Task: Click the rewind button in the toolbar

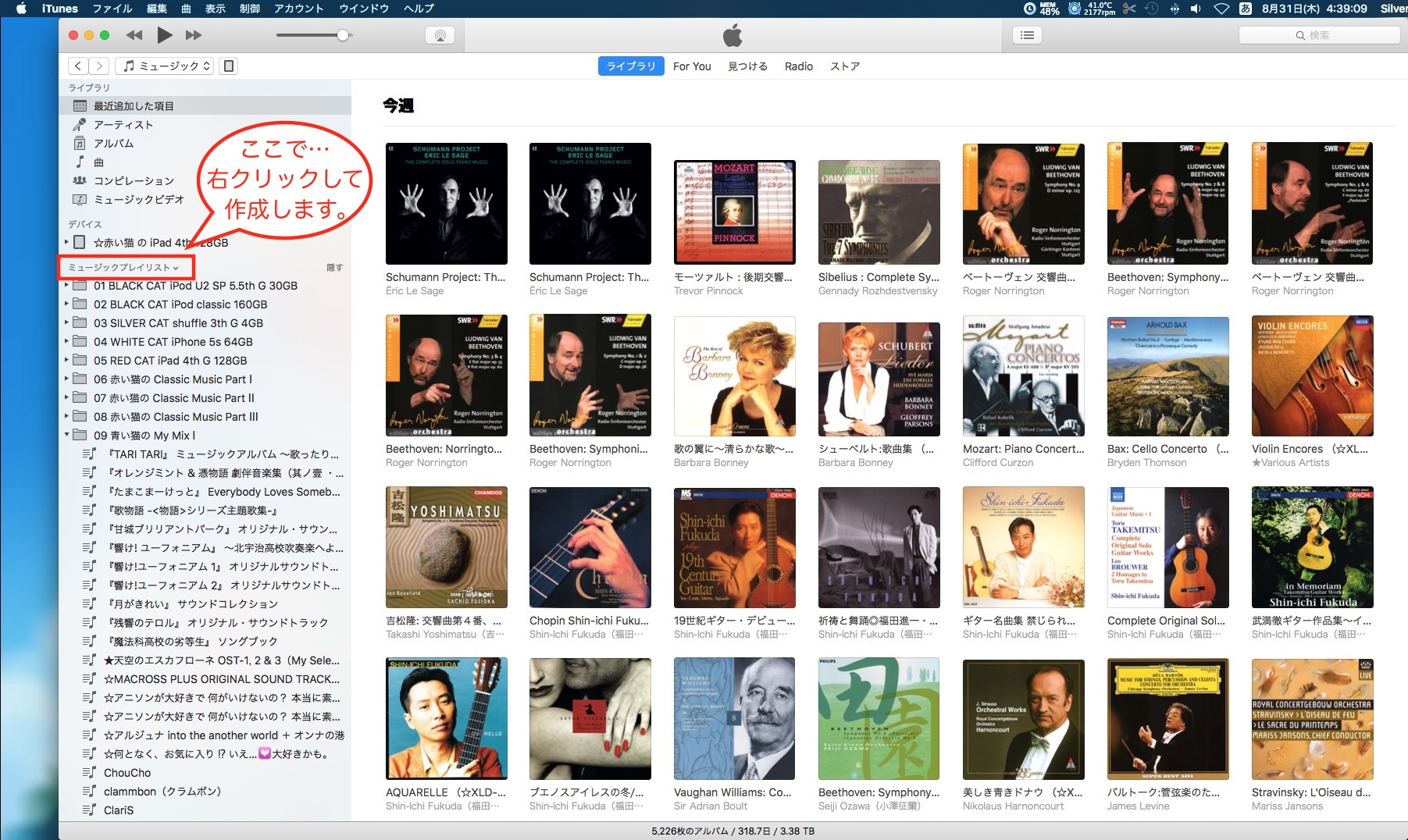Action: (134, 35)
